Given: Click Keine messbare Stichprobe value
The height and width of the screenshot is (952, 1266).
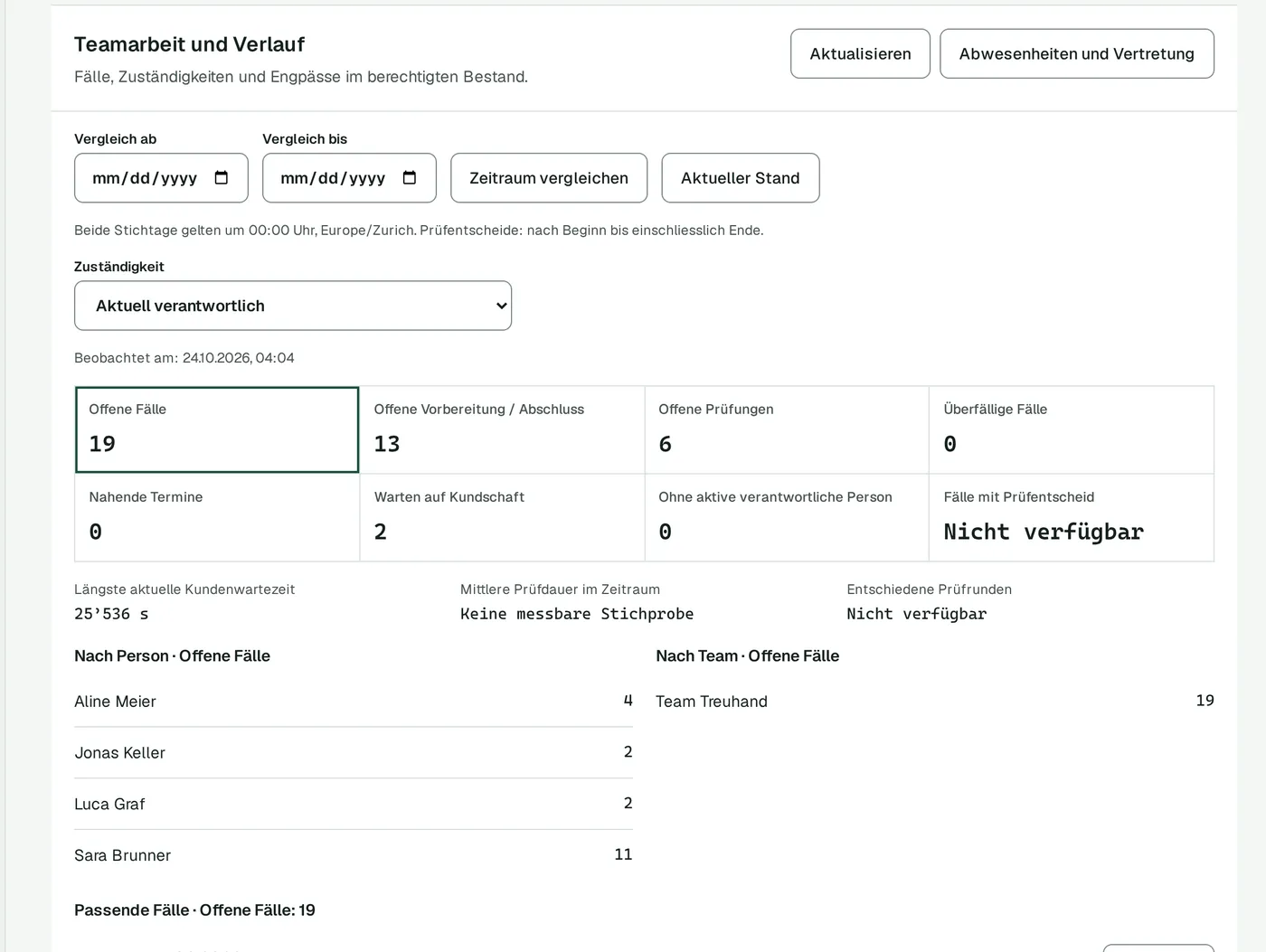Looking at the screenshot, I should pos(577,614).
